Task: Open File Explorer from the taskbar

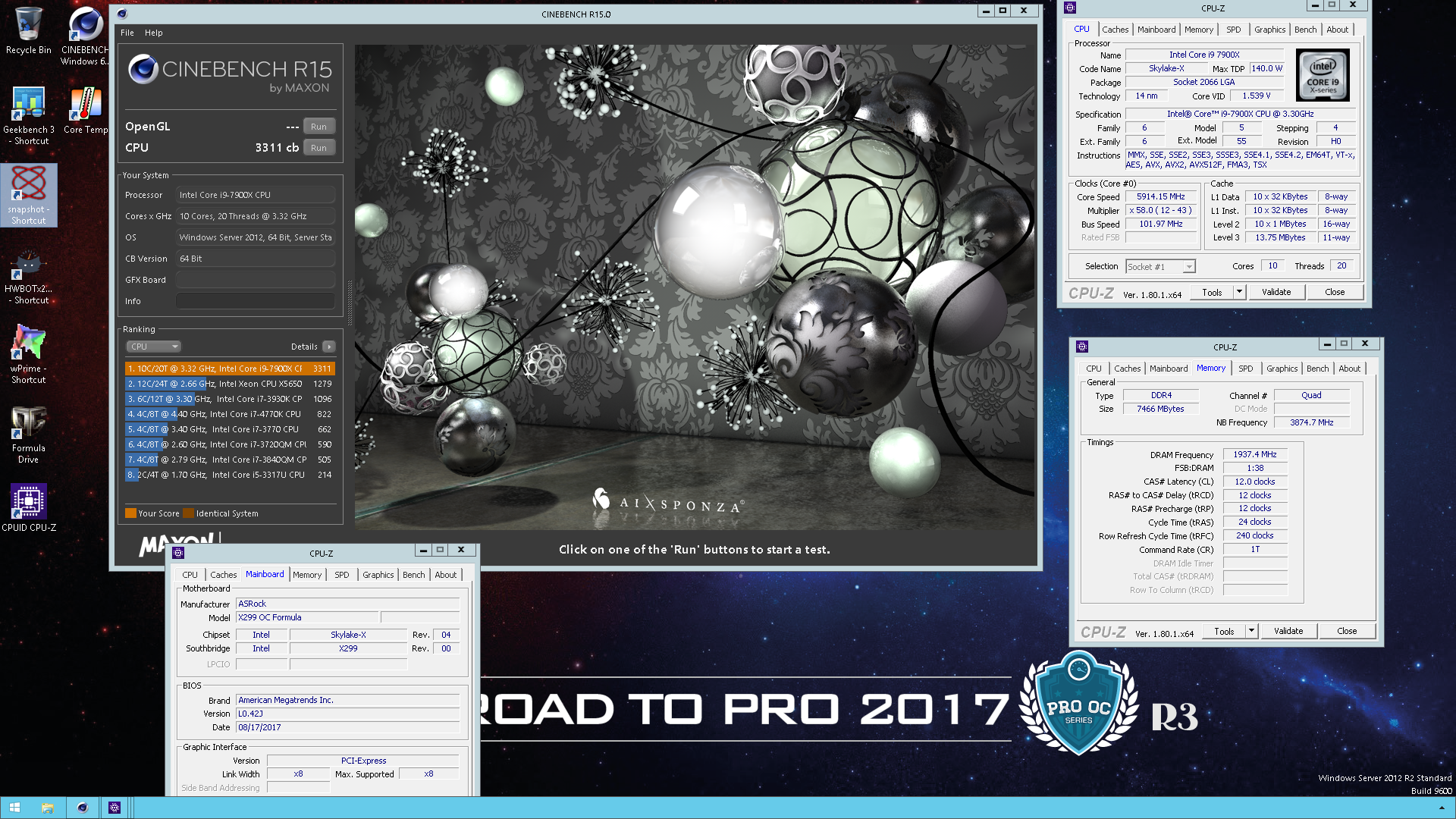Action: pyautogui.click(x=47, y=808)
